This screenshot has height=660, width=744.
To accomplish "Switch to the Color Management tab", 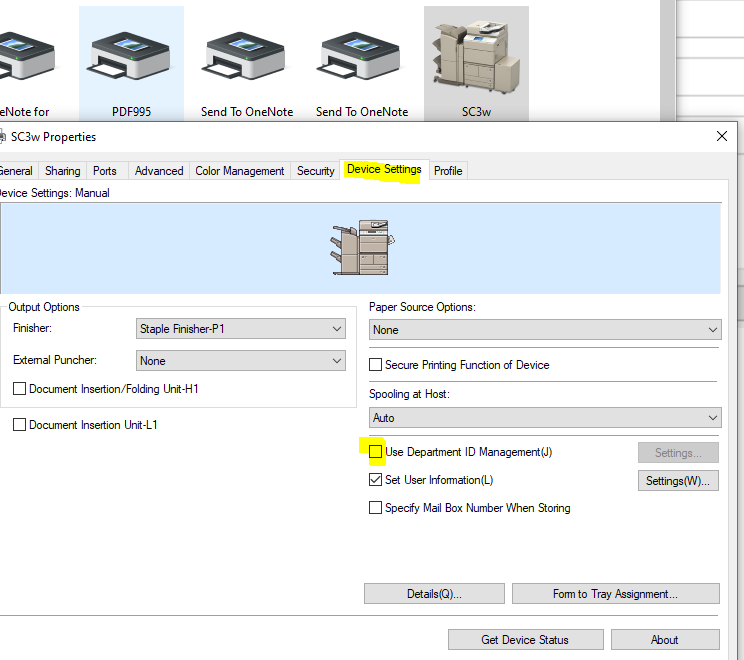I will [240, 171].
